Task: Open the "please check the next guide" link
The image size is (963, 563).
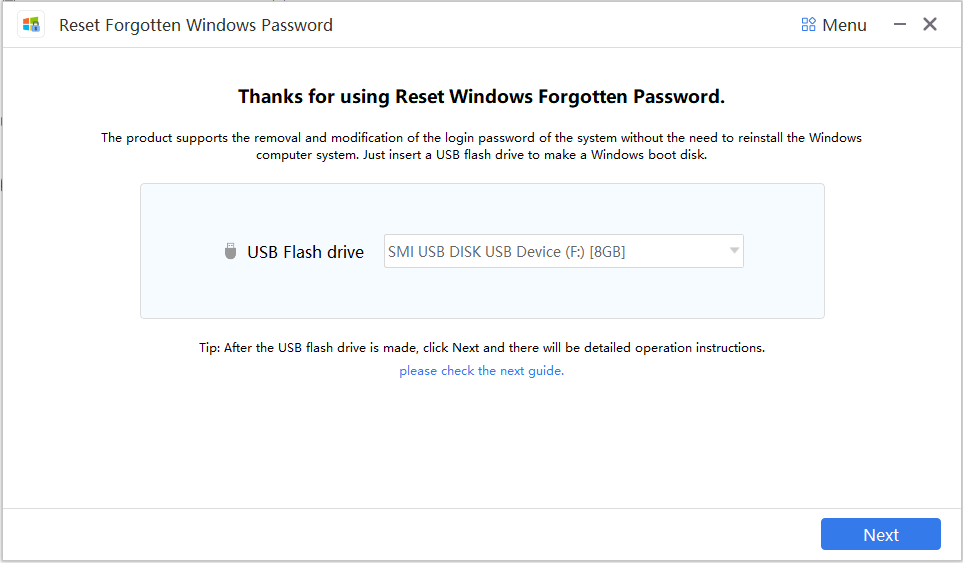Action: click(481, 371)
